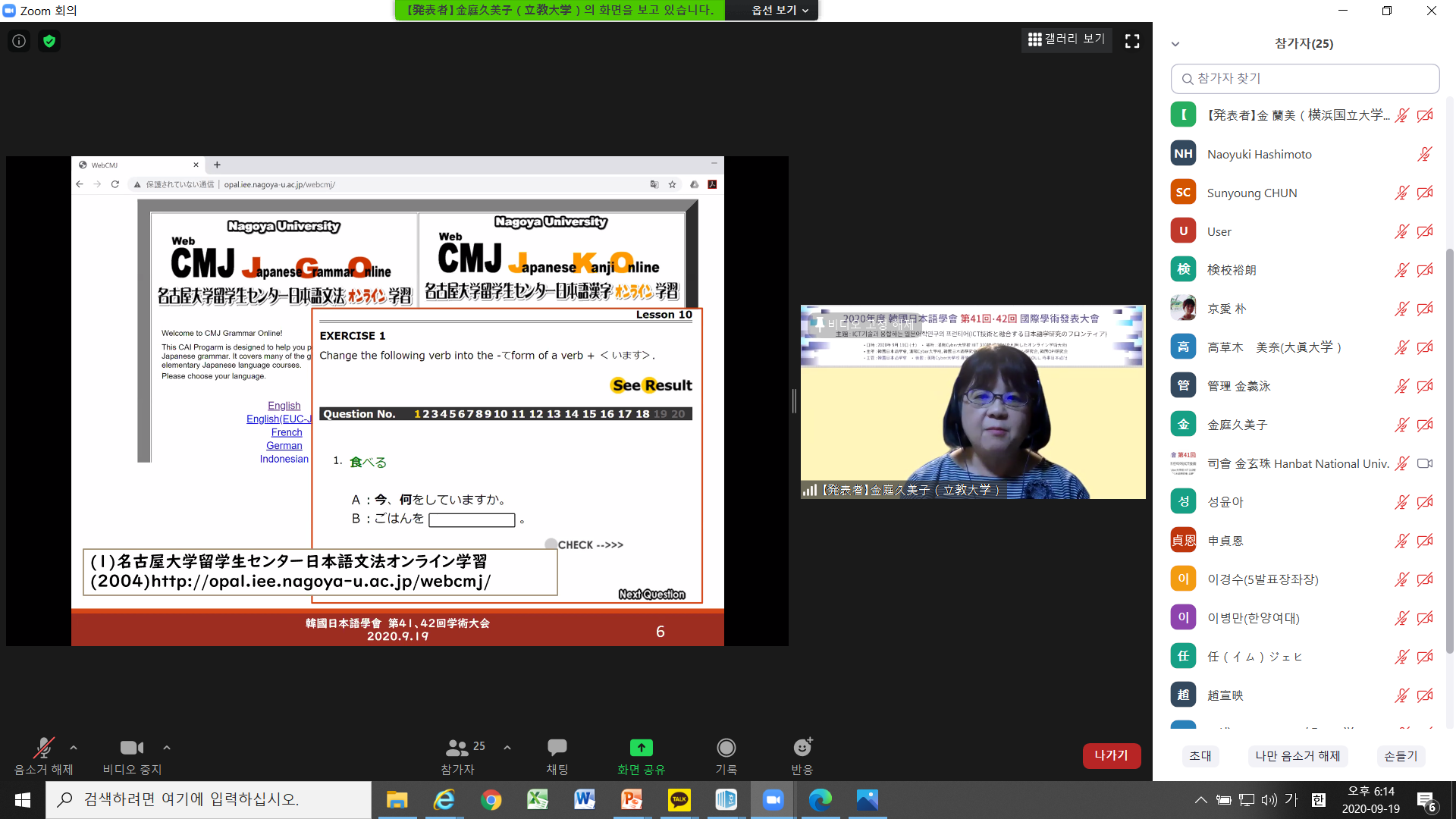Open the meeting info icon
1456x819 pixels.
[19, 41]
